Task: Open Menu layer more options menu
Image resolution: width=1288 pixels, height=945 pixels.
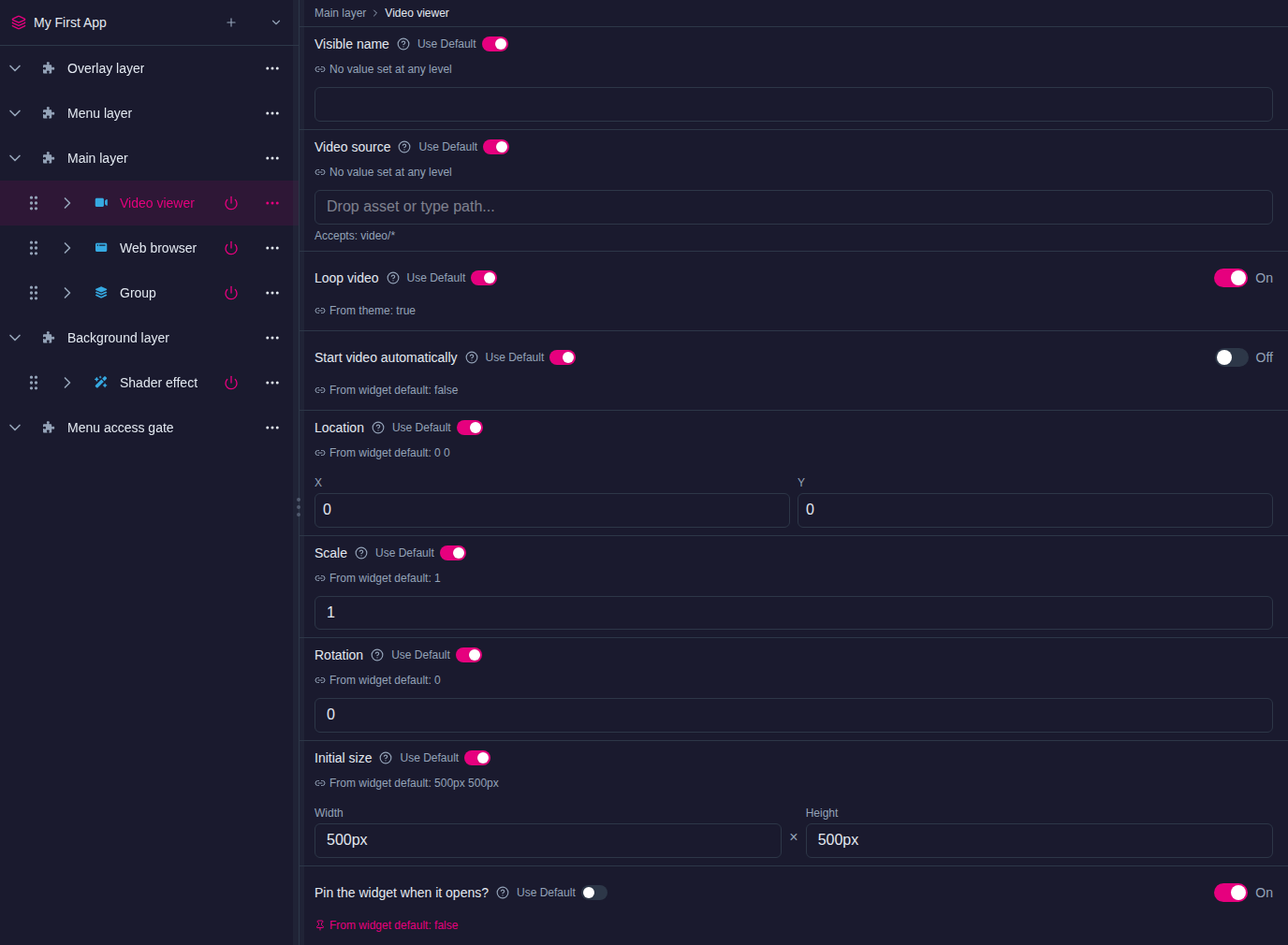Action: pos(272,113)
